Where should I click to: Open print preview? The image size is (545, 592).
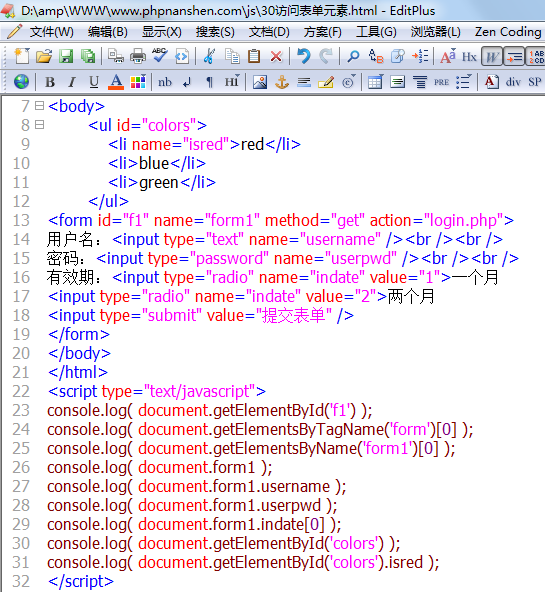point(115,57)
